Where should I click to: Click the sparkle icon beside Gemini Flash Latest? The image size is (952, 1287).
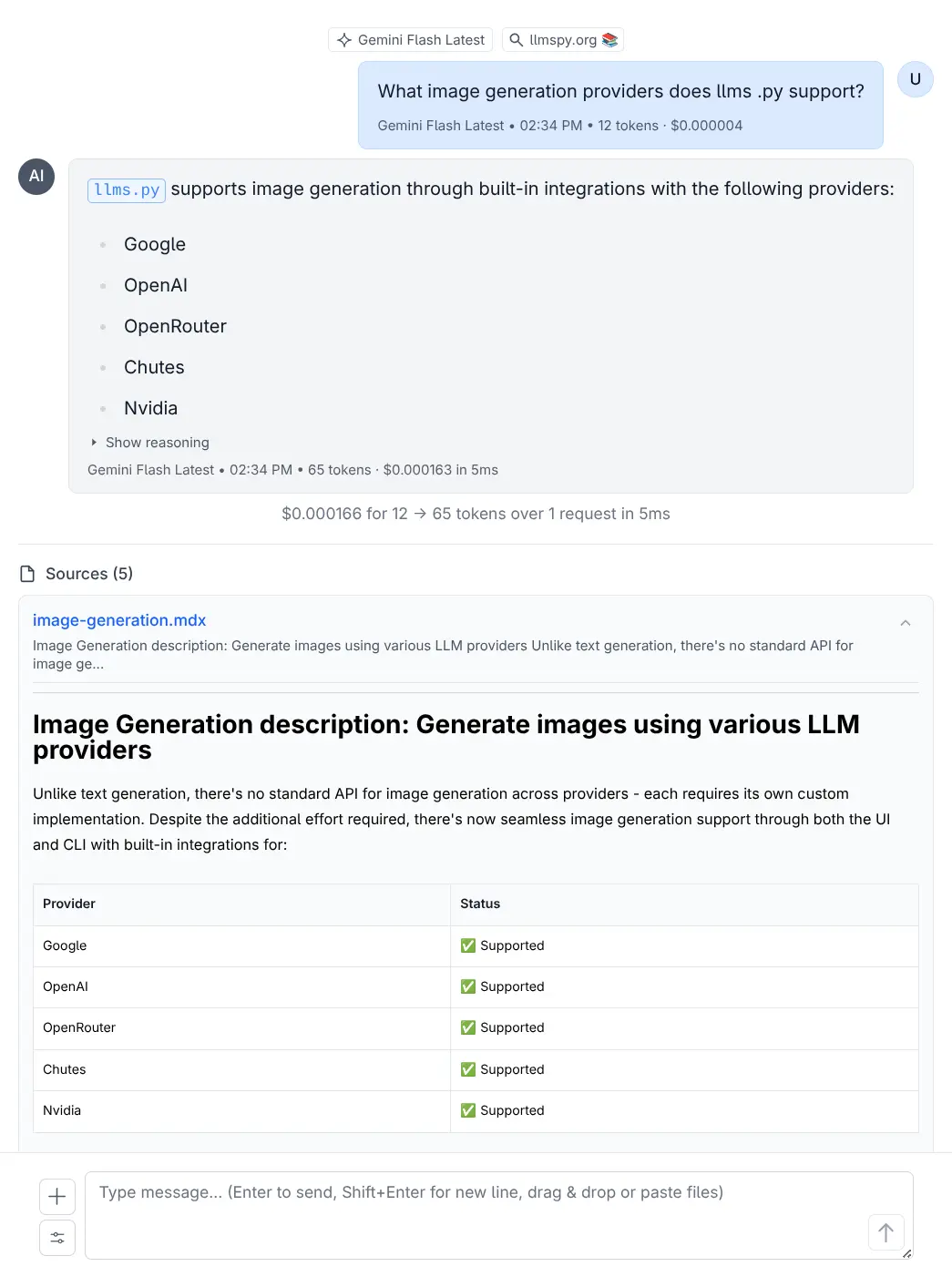pyautogui.click(x=344, y=40)
